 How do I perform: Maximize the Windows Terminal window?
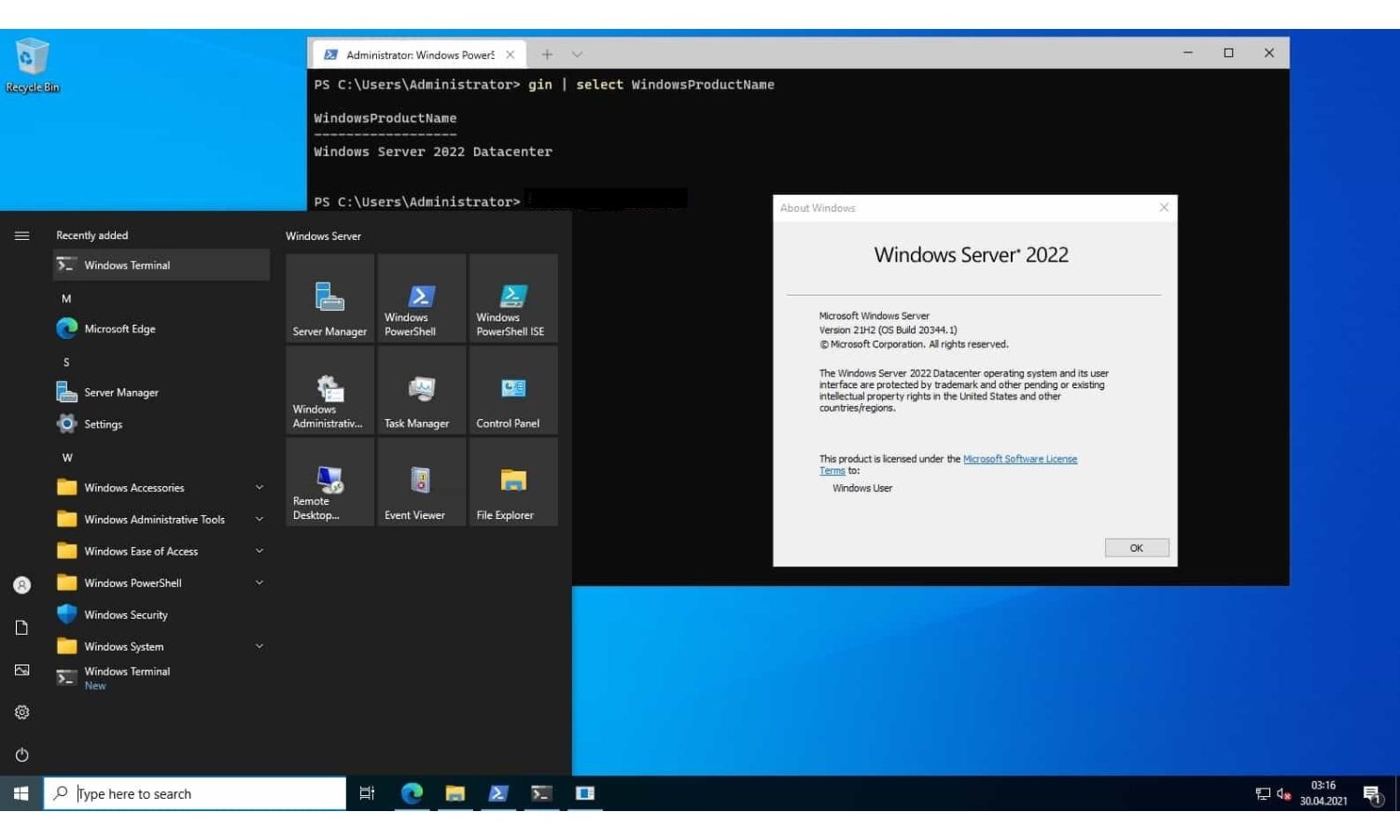(x=1228, y=53)
